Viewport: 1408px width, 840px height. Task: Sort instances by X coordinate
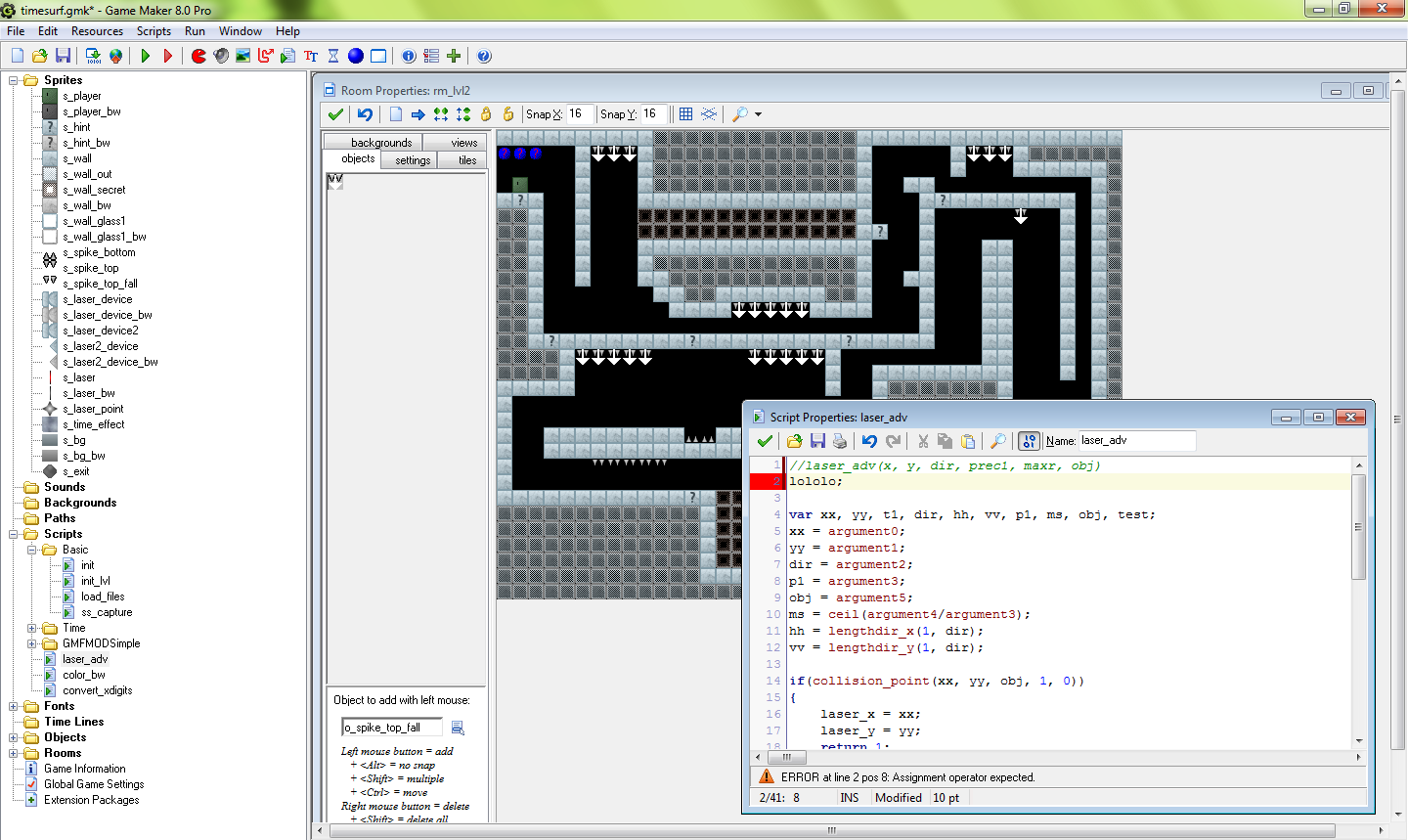click(x=441, y=114)
